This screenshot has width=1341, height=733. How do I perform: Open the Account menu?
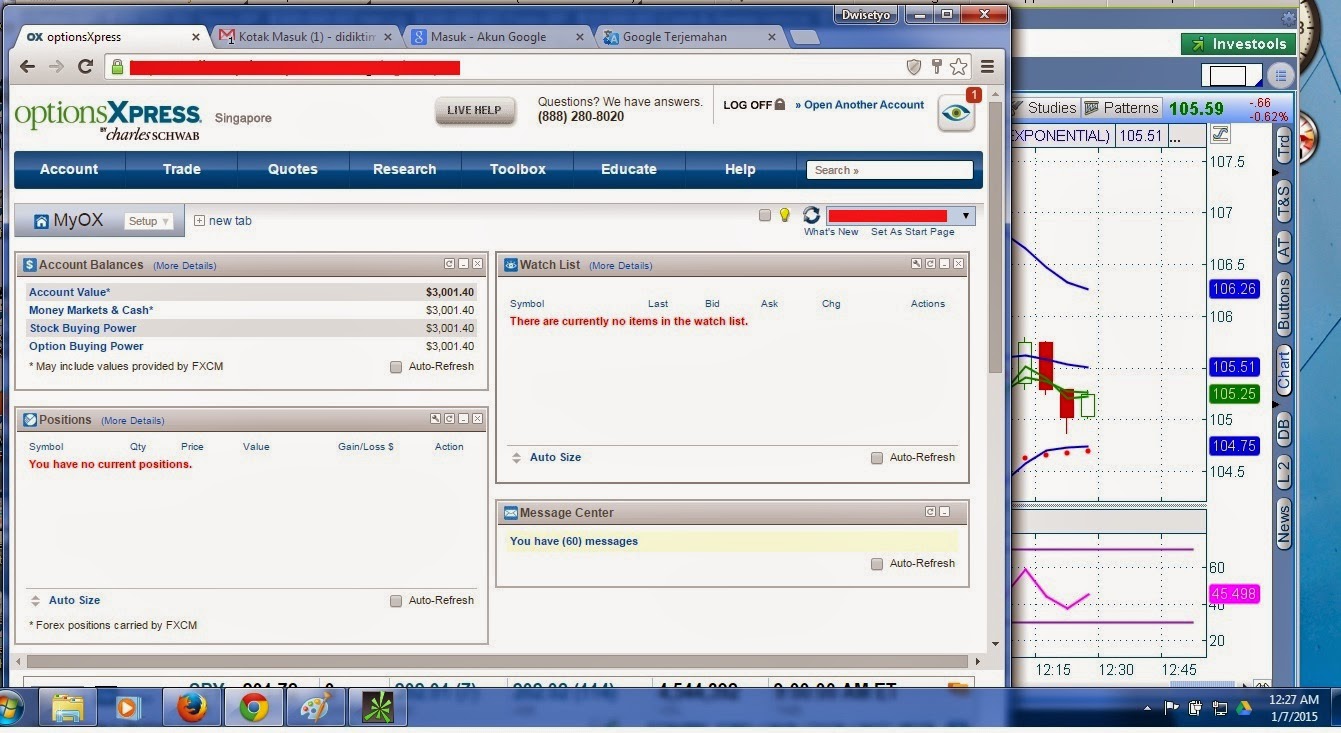click(69, 169)
